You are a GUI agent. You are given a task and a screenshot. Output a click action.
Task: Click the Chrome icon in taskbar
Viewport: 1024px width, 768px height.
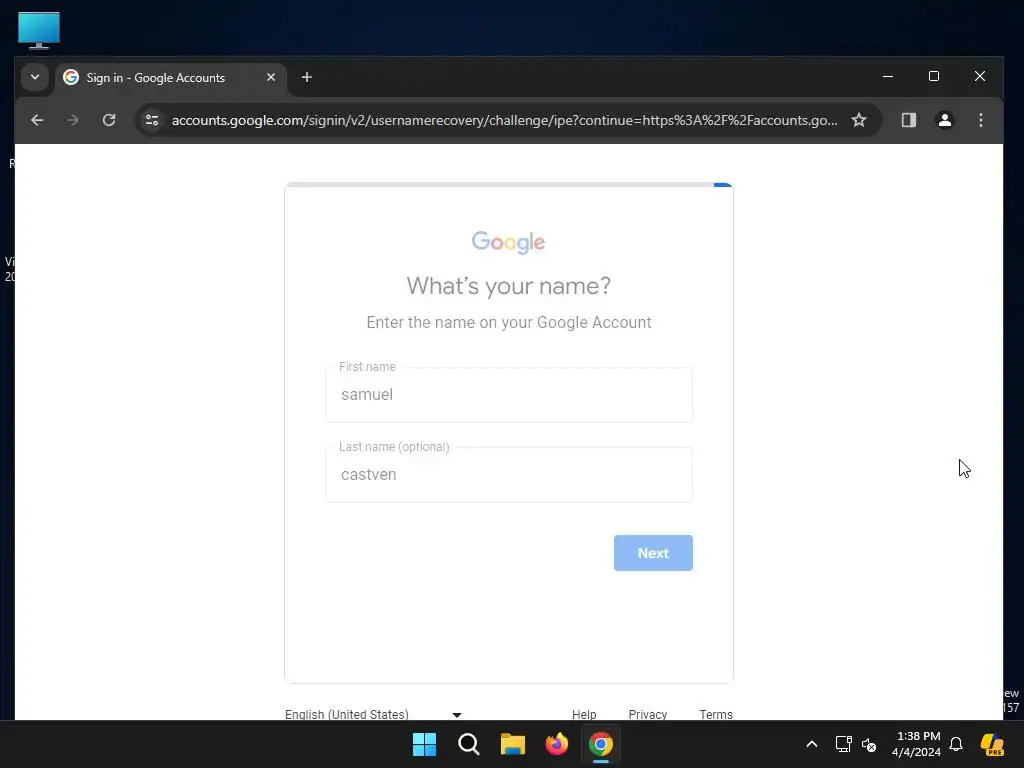(601, 744)
